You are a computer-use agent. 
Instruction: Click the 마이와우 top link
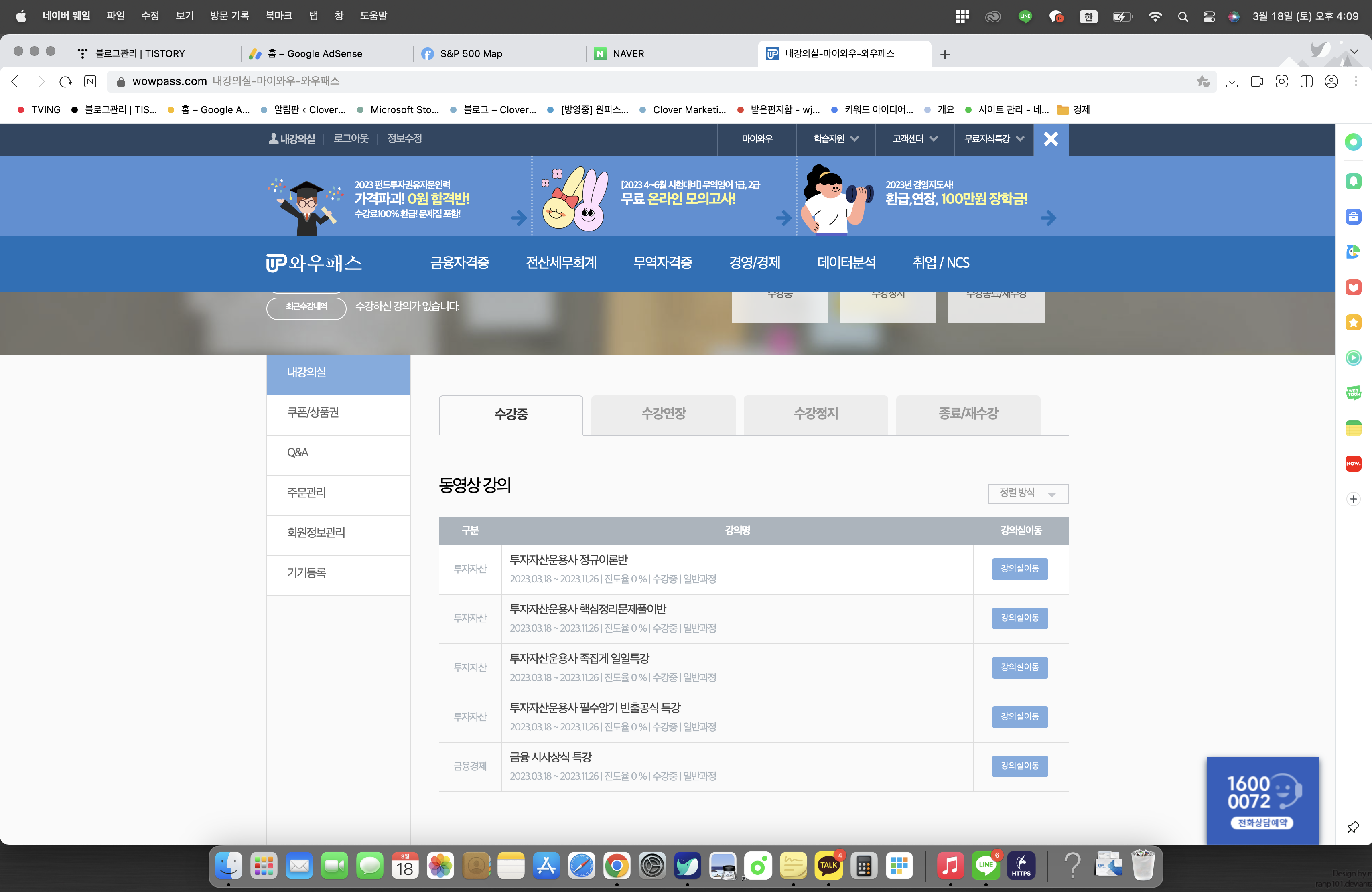(x=757, y=139)
